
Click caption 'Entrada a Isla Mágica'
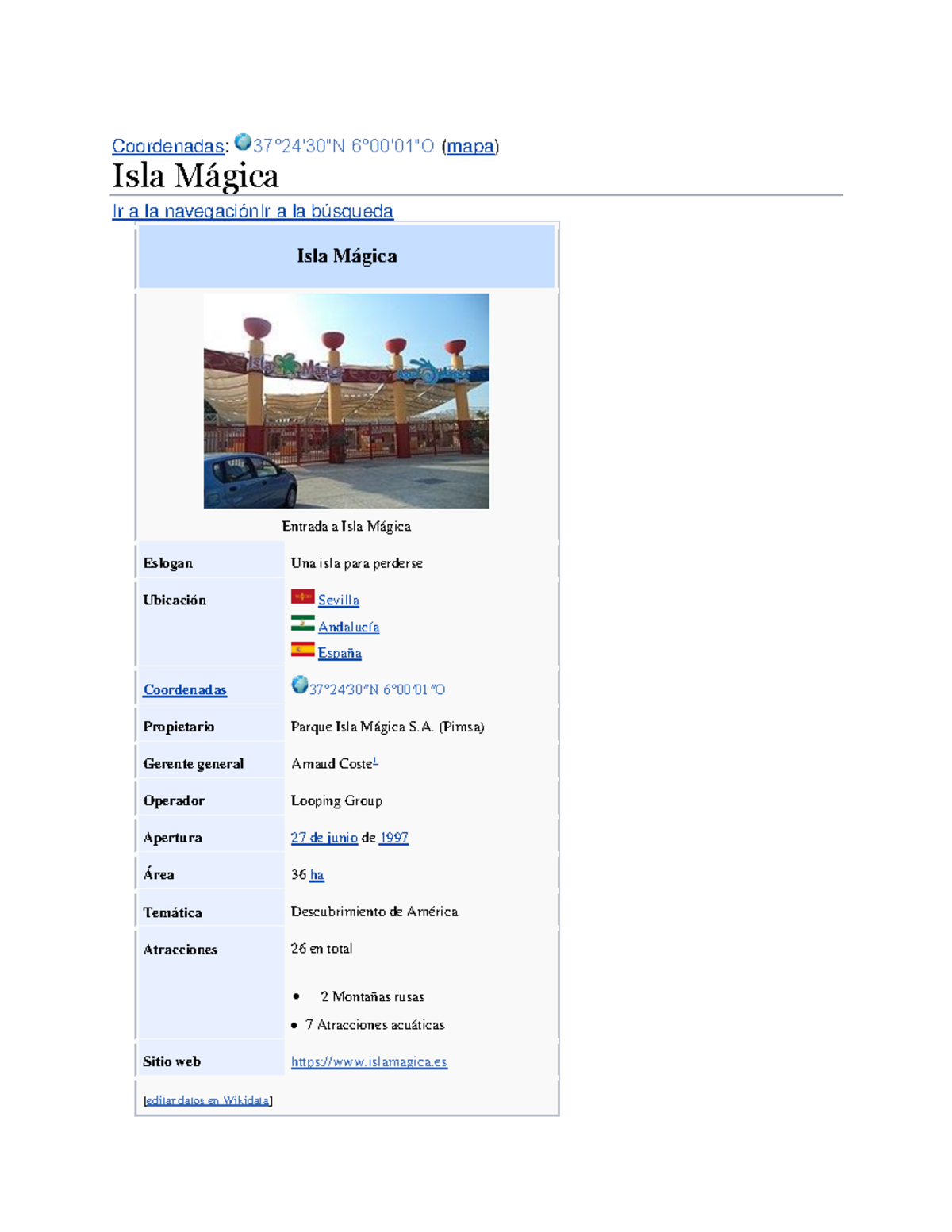(x=347, y=527)
